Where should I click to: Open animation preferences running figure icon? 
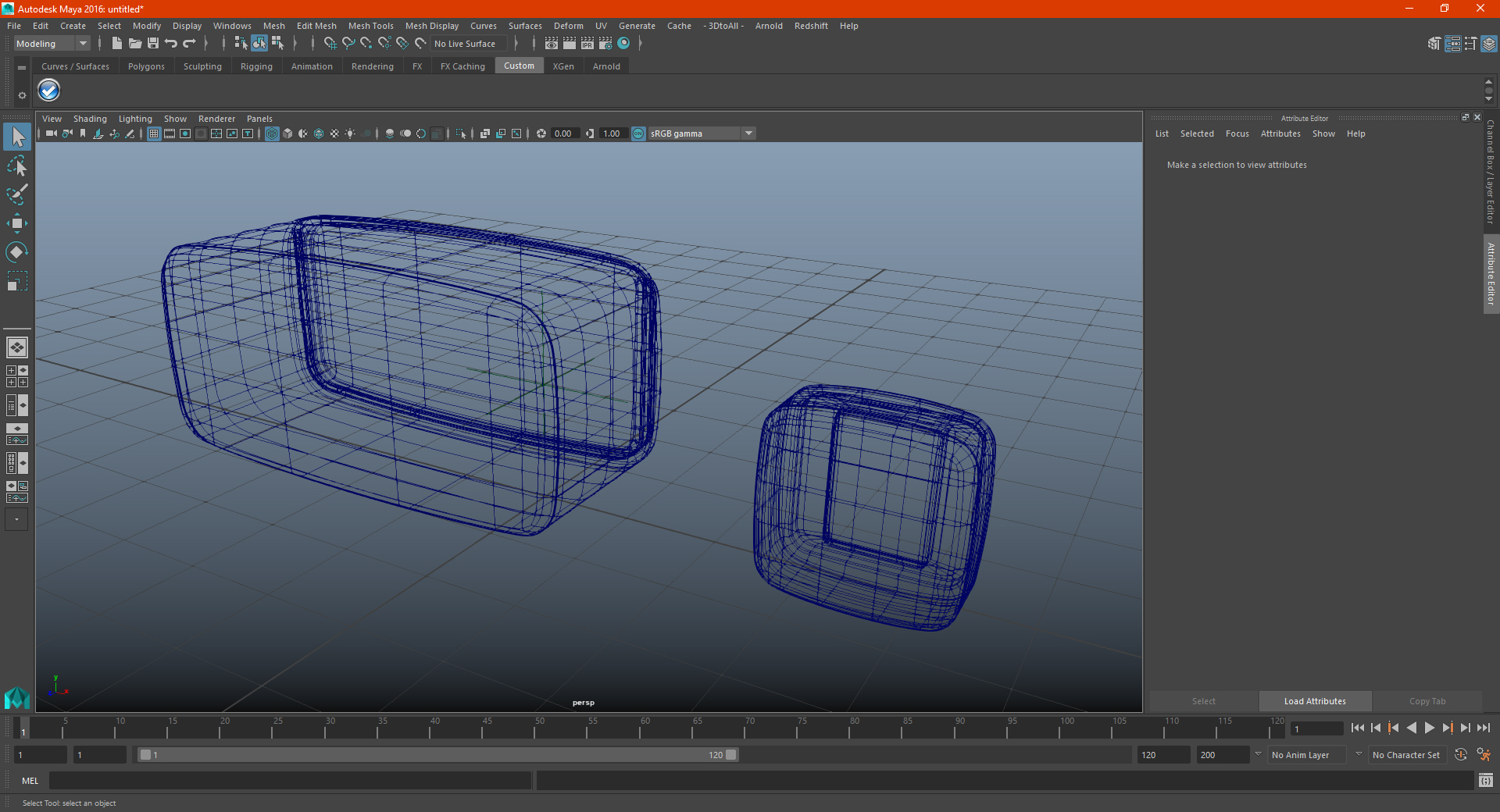coord(1483,755)
